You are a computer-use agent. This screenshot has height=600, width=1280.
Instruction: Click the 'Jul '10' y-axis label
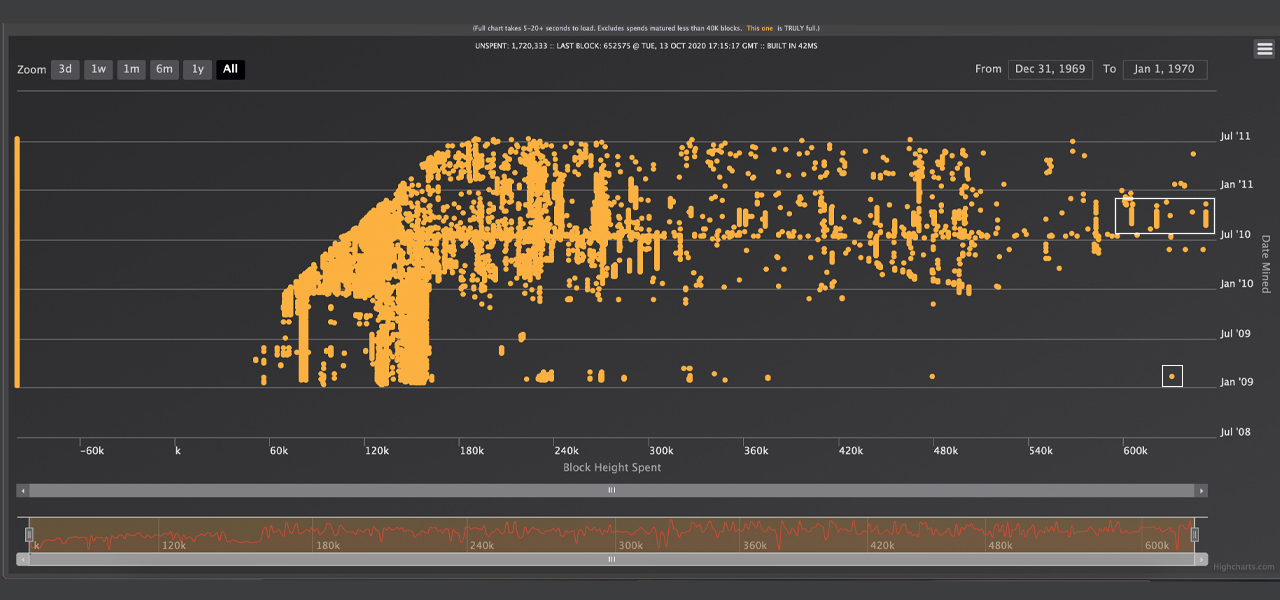point(1236,235)
